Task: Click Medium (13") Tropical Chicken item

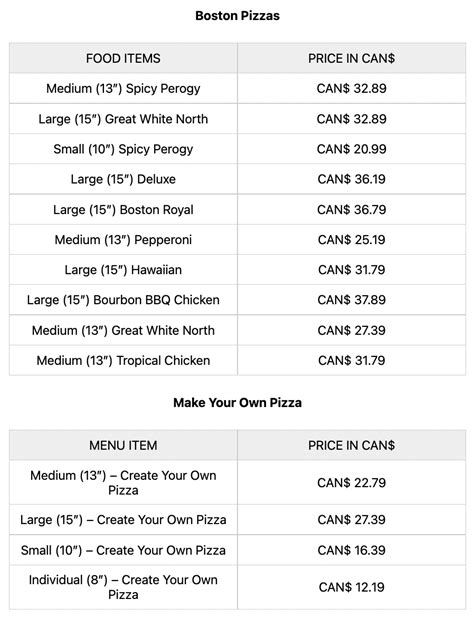Action: click(123, 360)
